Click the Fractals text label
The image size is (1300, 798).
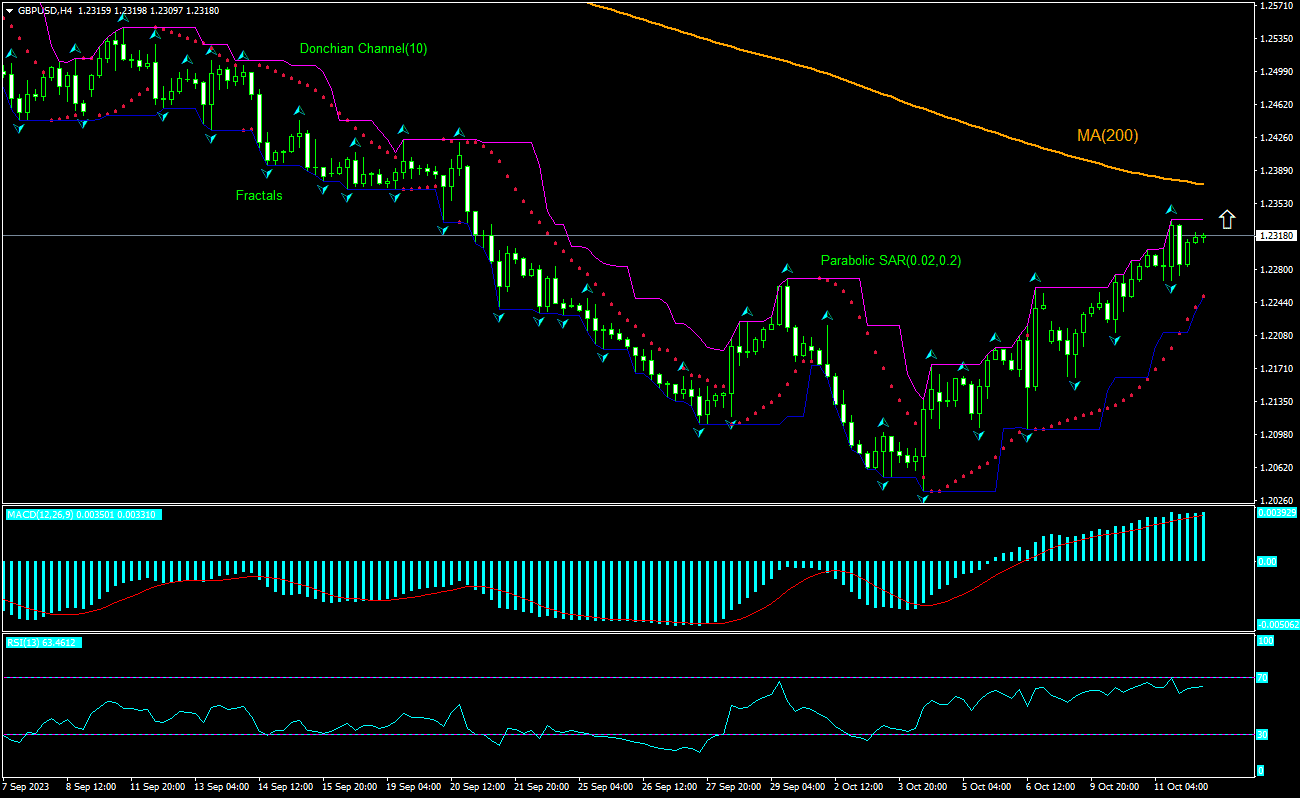258,195
